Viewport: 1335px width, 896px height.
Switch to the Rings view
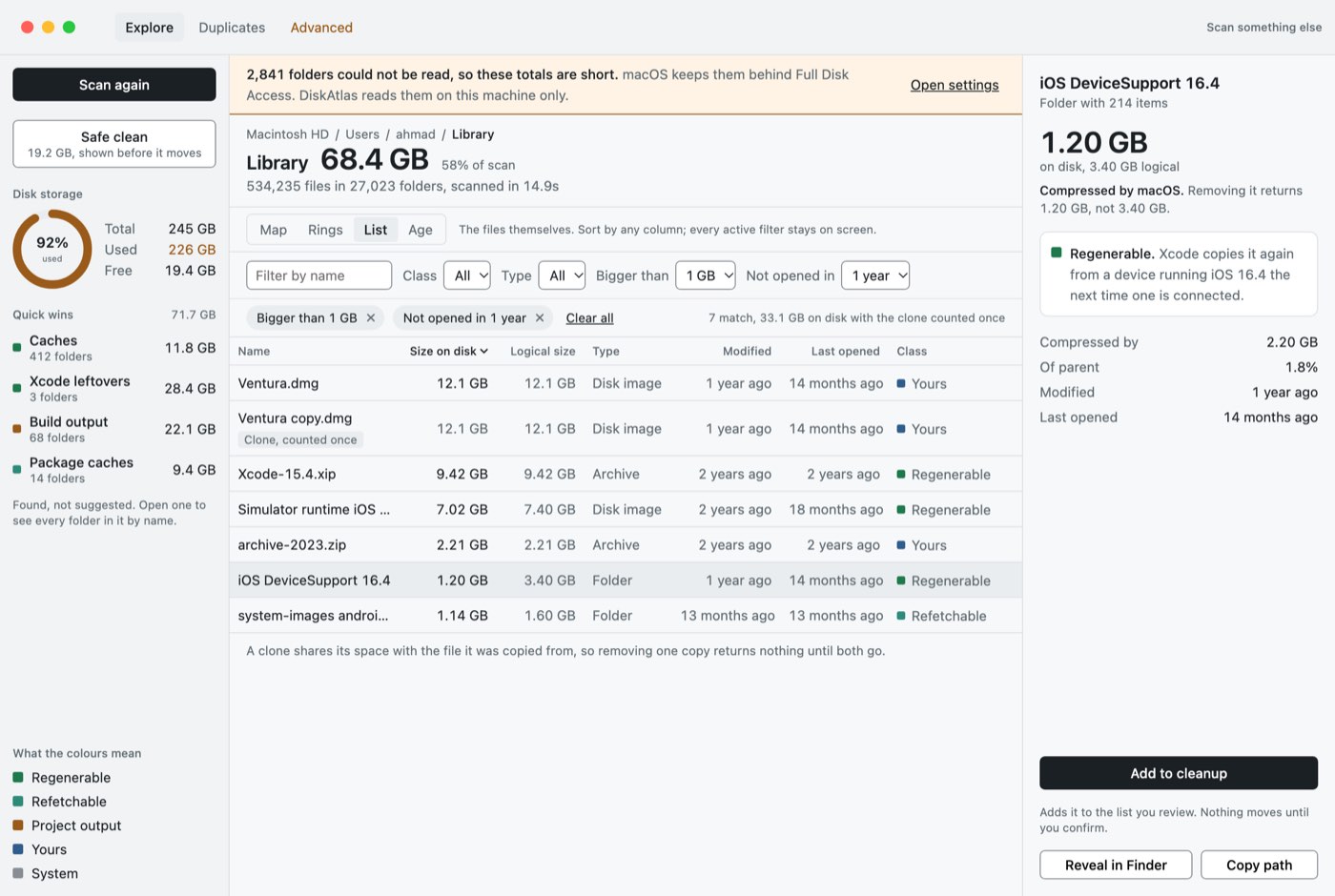(x=325, y=230)
